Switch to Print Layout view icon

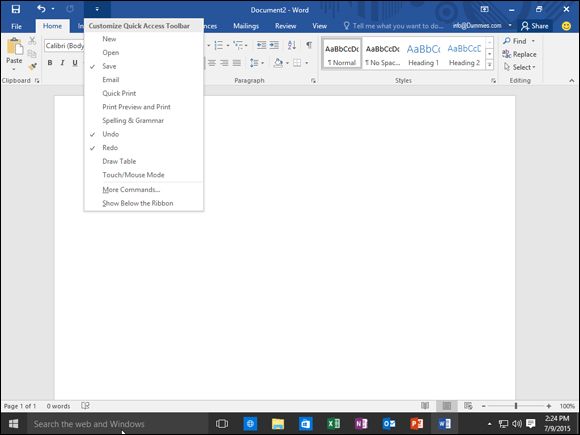coord(447,406)
